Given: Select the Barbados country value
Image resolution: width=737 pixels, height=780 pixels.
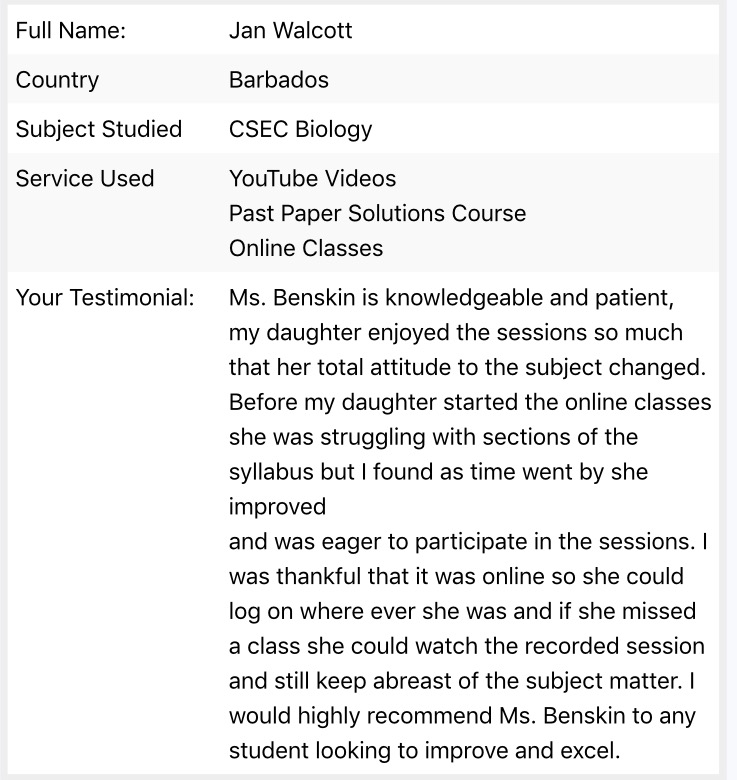Looking at the screenshot, I should (x=278, y=80).
